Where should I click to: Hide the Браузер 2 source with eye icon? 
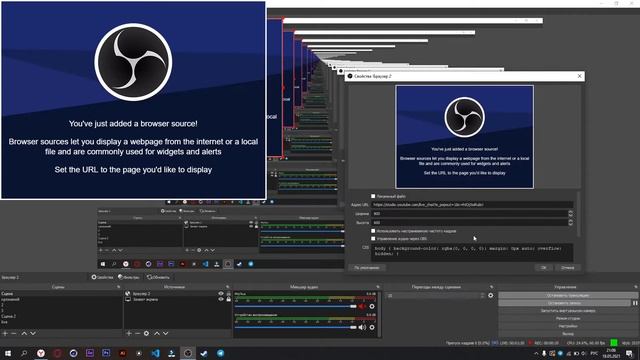pyautogui.click(x=221, y=293)
